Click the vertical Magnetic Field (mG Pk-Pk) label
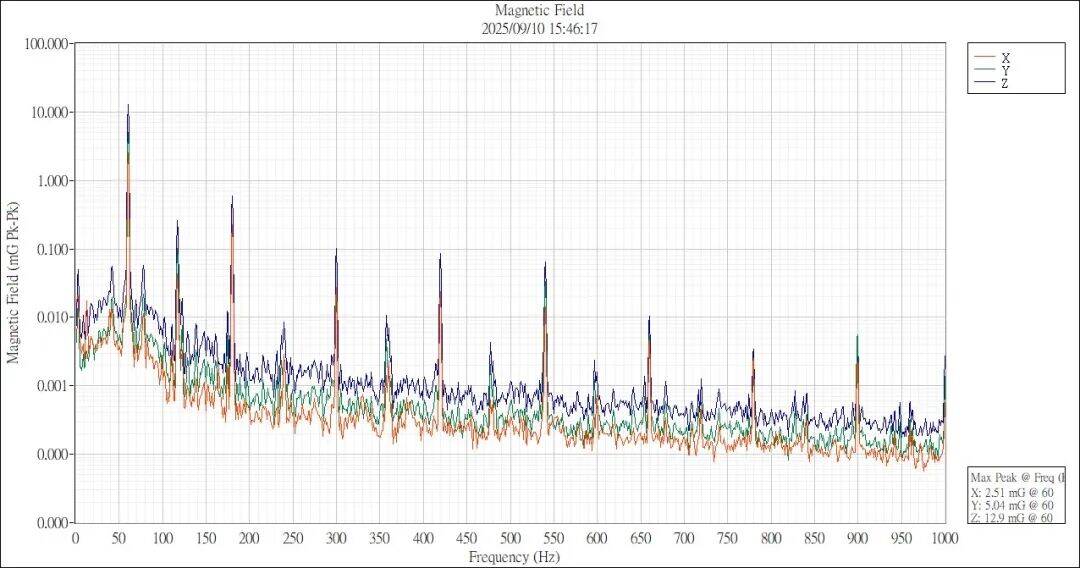Viewport: 1080px width, 568px height. (x=14, y=283)
